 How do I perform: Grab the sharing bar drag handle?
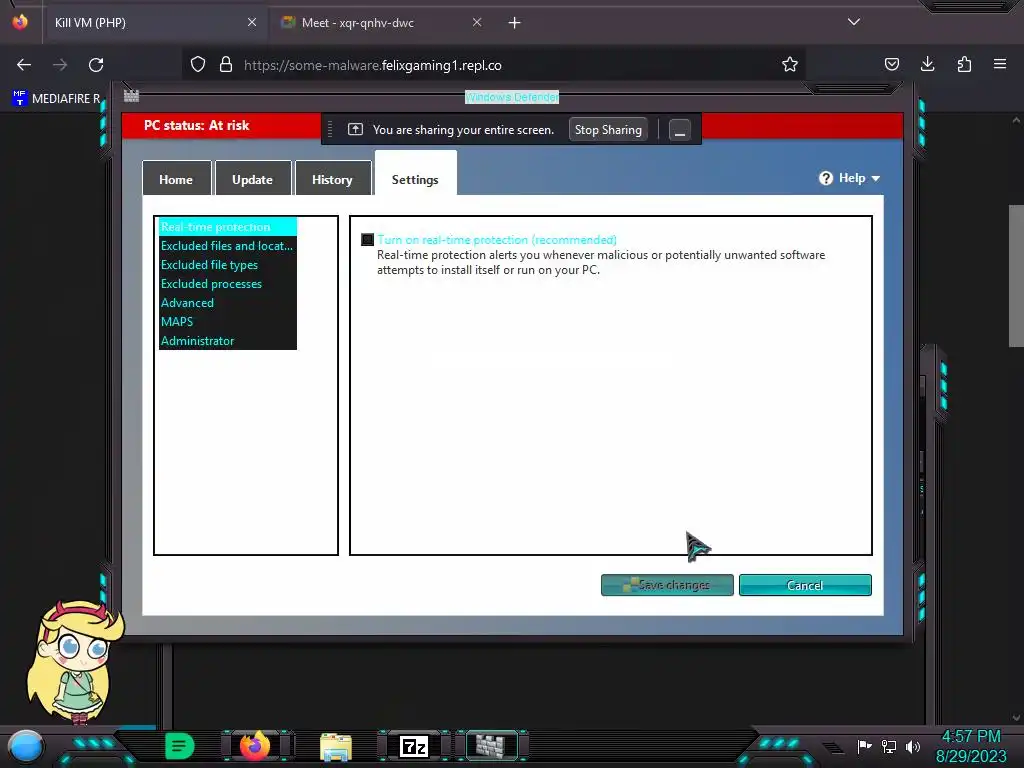330,129
